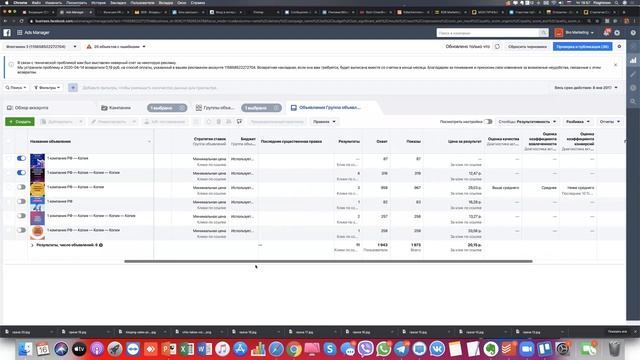Open Telegram in the dock
The width and height of the screenshot is (640, 360).
tap(401, 349)
